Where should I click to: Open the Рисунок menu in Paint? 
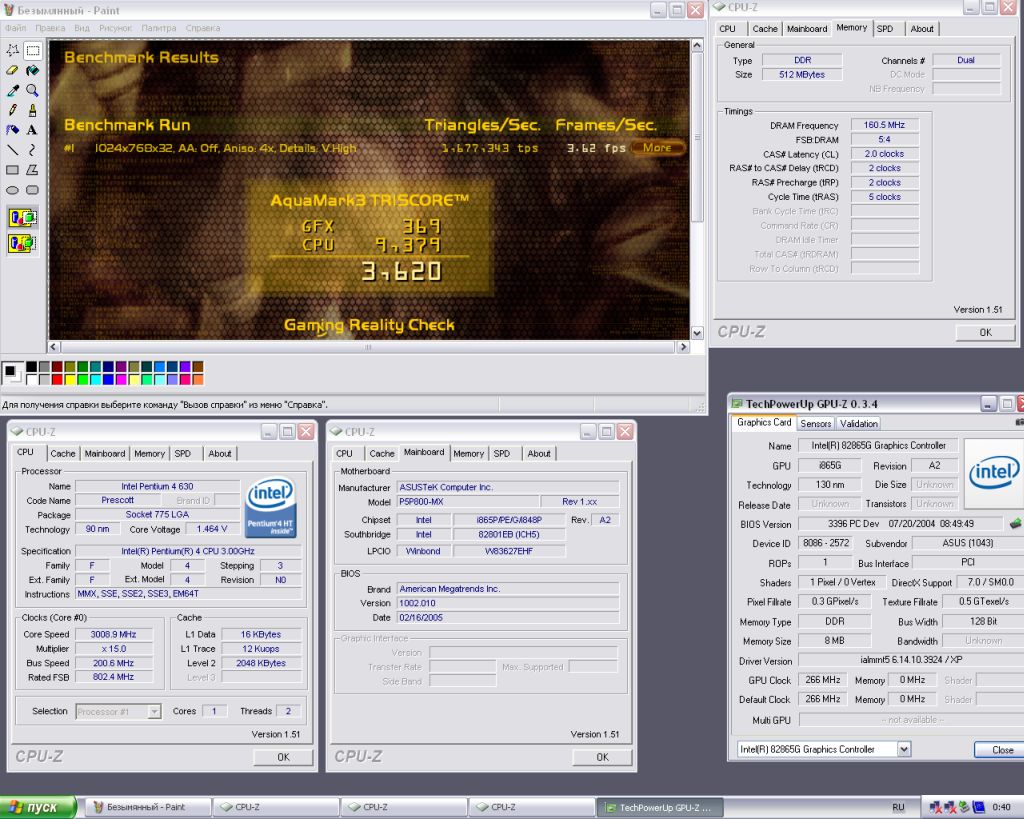coord(116,28)
